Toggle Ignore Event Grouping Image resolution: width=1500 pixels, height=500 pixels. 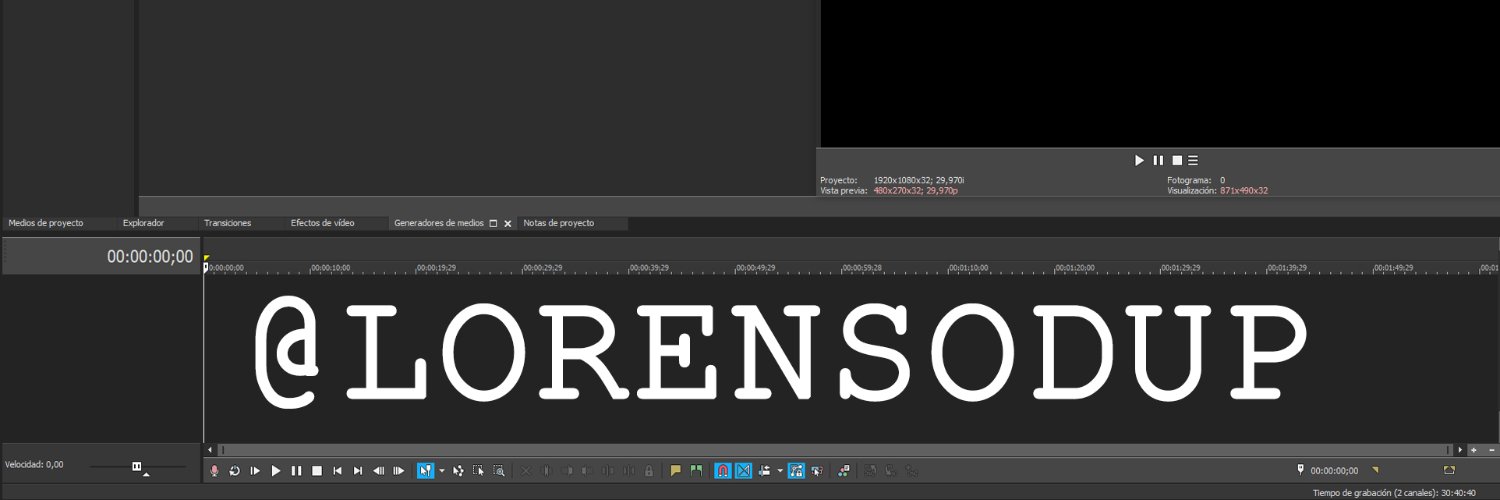[x=817, y=471]
